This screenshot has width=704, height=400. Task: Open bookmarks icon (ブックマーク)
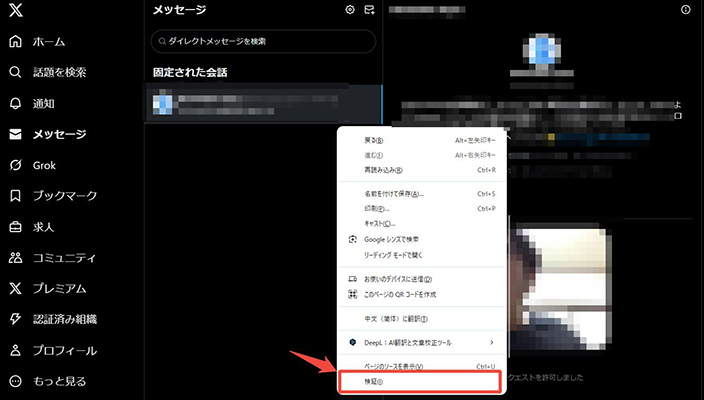click(x=15, y=196)
